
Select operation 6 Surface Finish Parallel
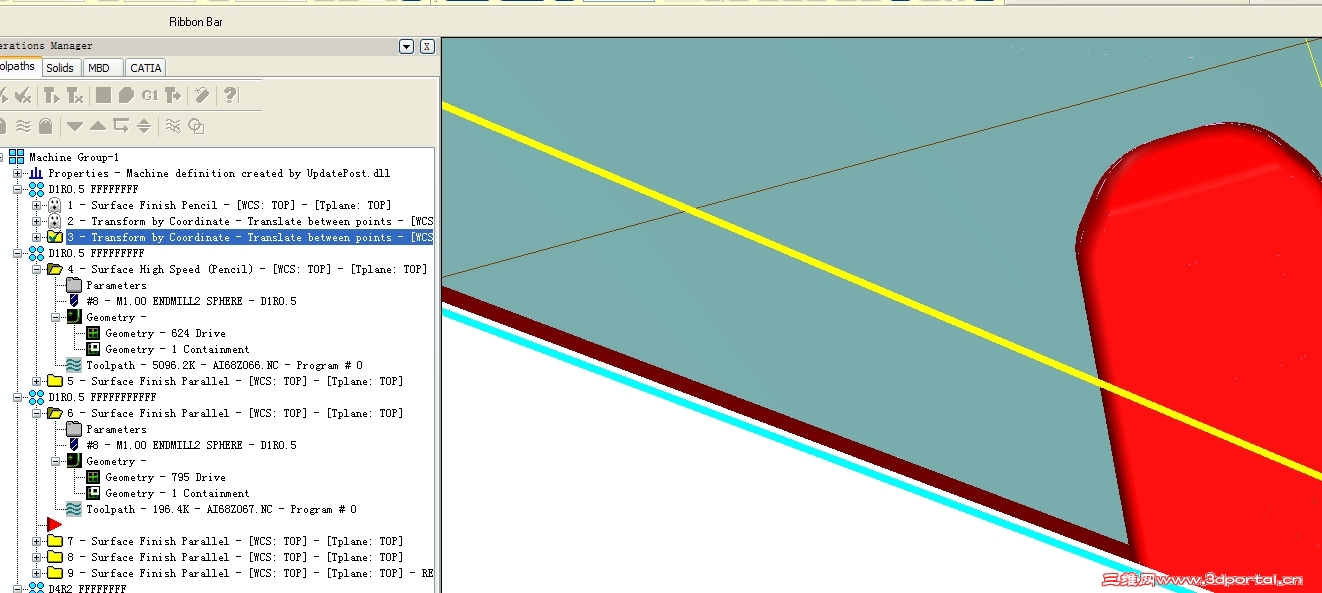tap(235, 413)
